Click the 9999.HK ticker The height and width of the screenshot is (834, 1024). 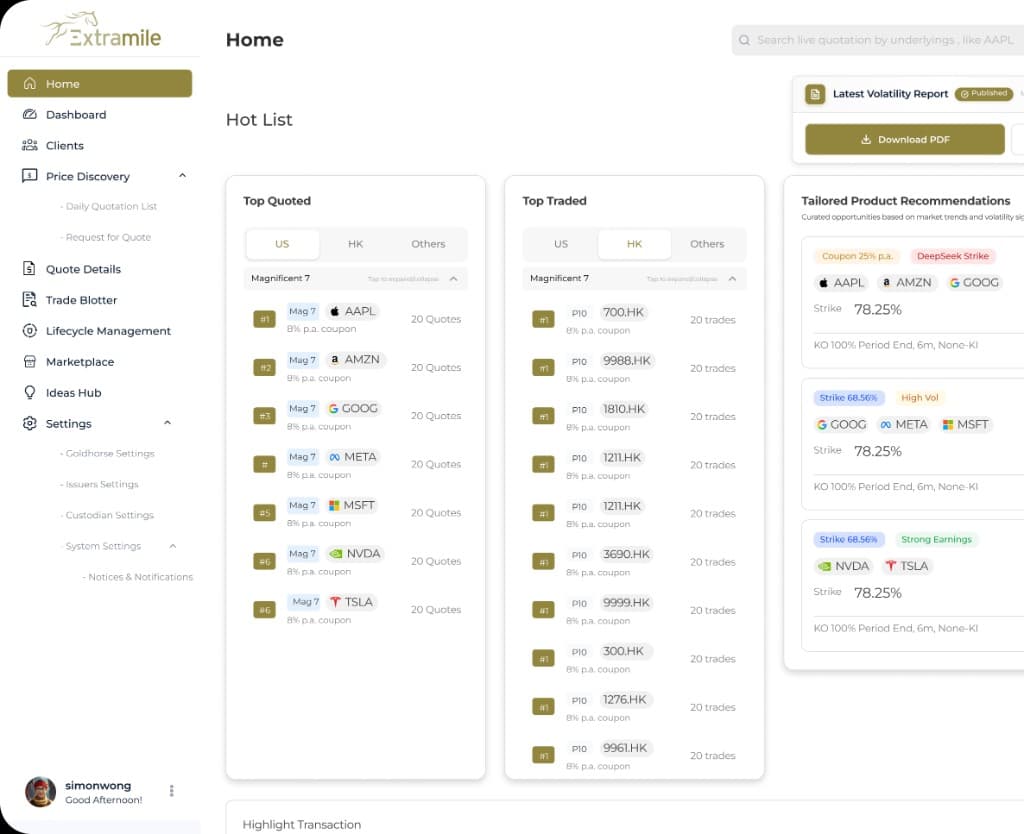pyautogui.click(x=626, y=602)
